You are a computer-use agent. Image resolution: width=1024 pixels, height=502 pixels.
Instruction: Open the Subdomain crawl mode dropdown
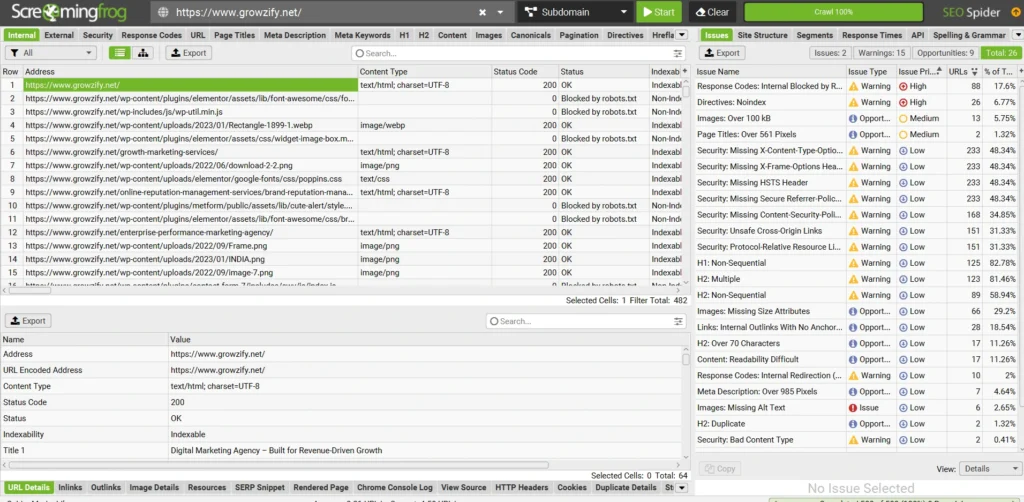(x=575, y=12)
